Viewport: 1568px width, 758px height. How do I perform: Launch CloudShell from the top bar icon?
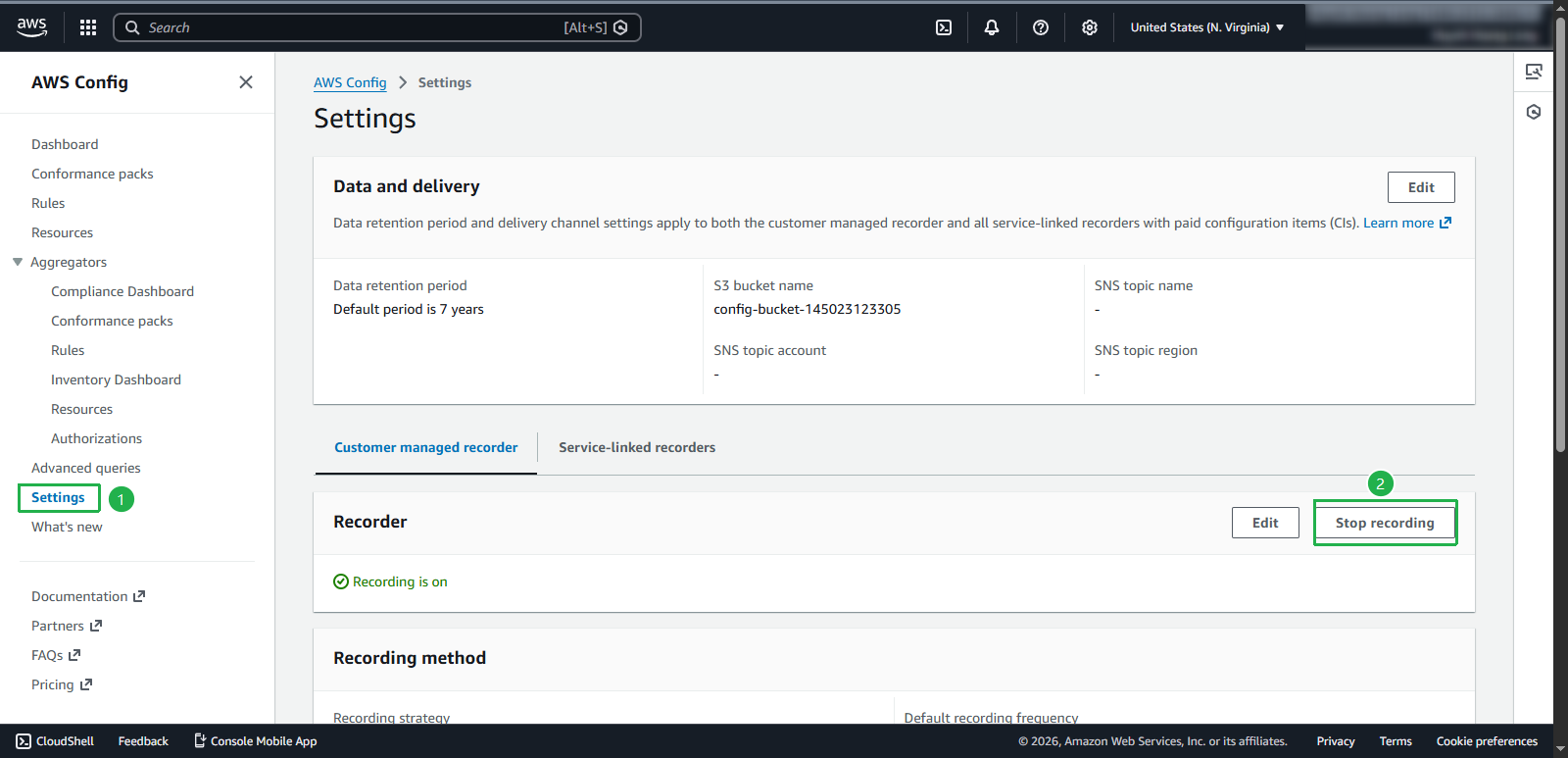click(944, 27)
